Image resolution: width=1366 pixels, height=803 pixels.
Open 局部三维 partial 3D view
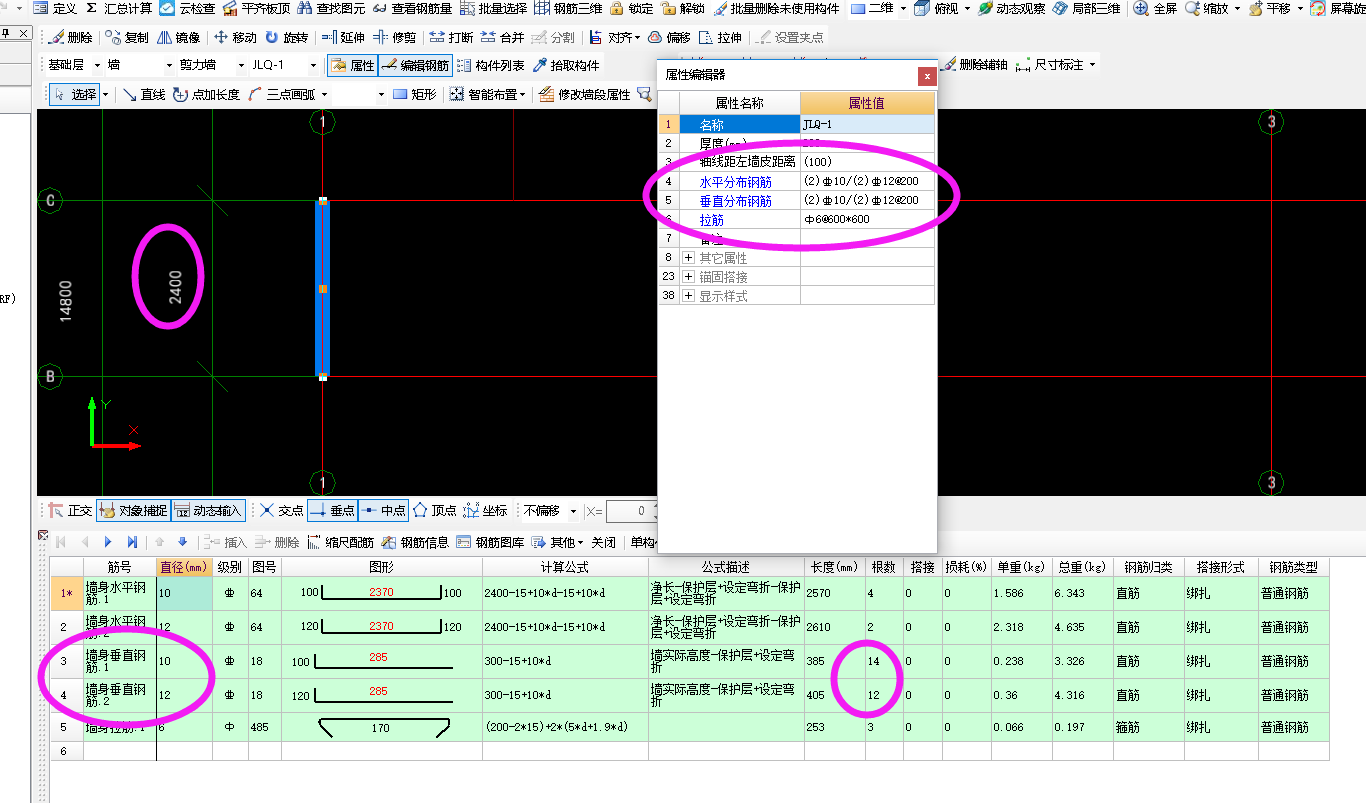tap(1086, 8)
